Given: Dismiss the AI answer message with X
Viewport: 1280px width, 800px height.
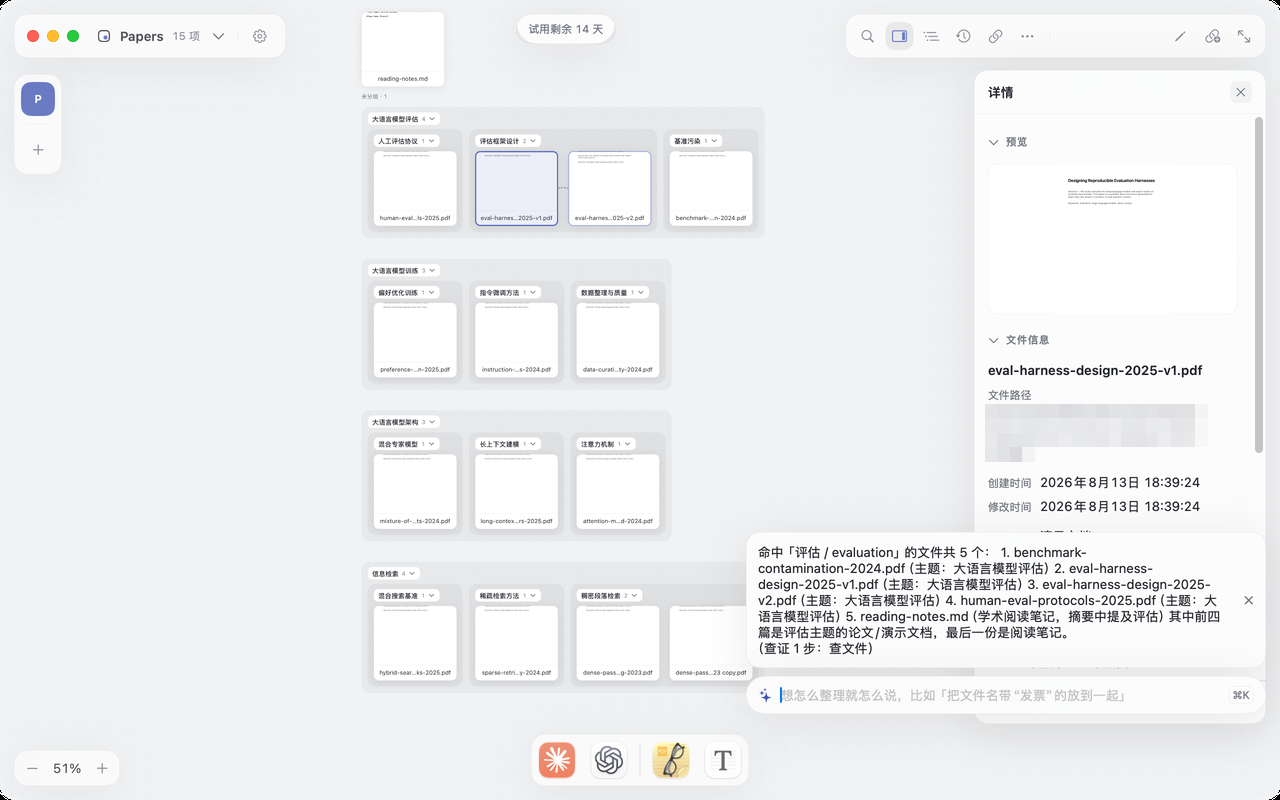Looking at the screenshot, I should (1248, 600).
